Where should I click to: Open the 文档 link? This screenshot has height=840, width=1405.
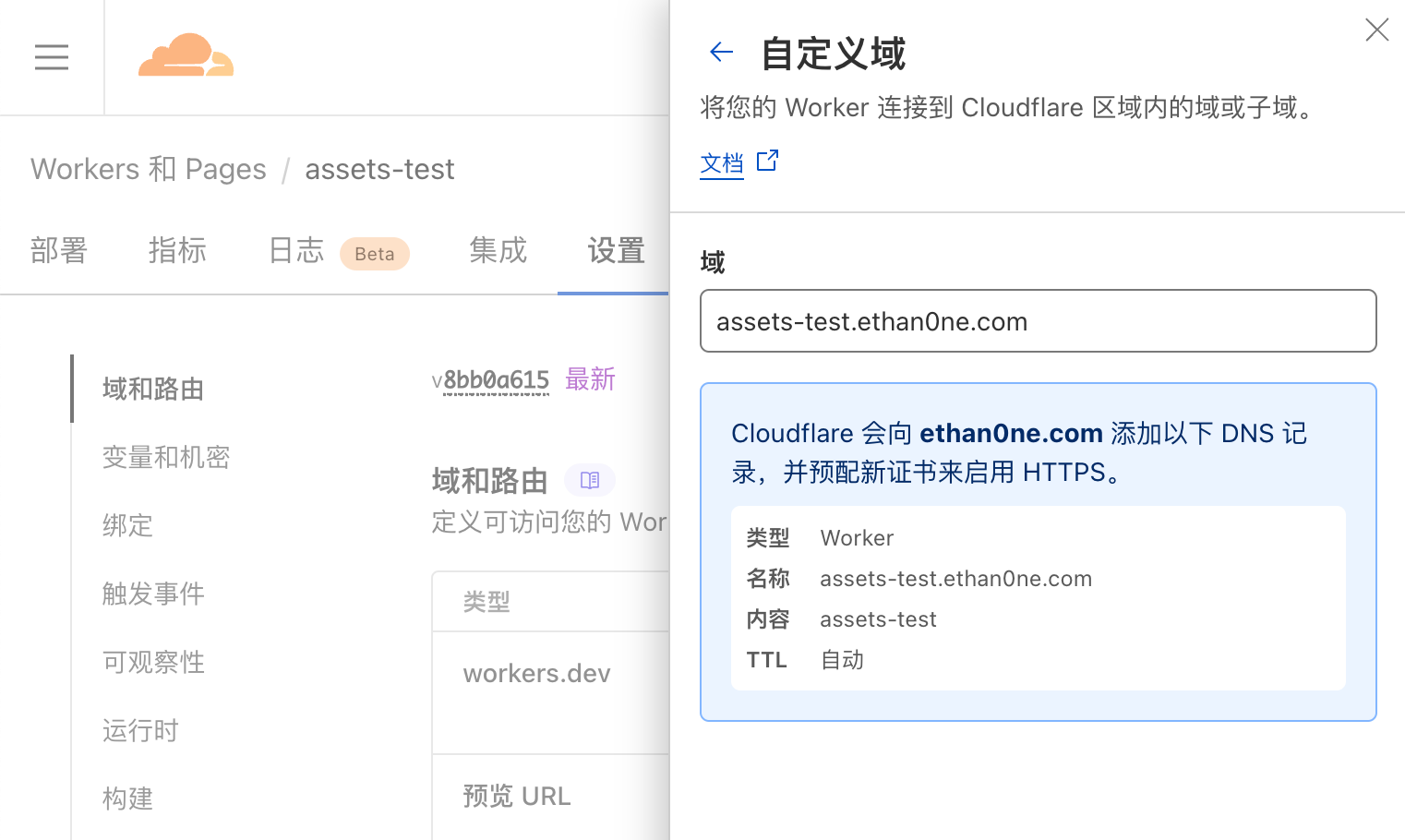click(722, 163)
